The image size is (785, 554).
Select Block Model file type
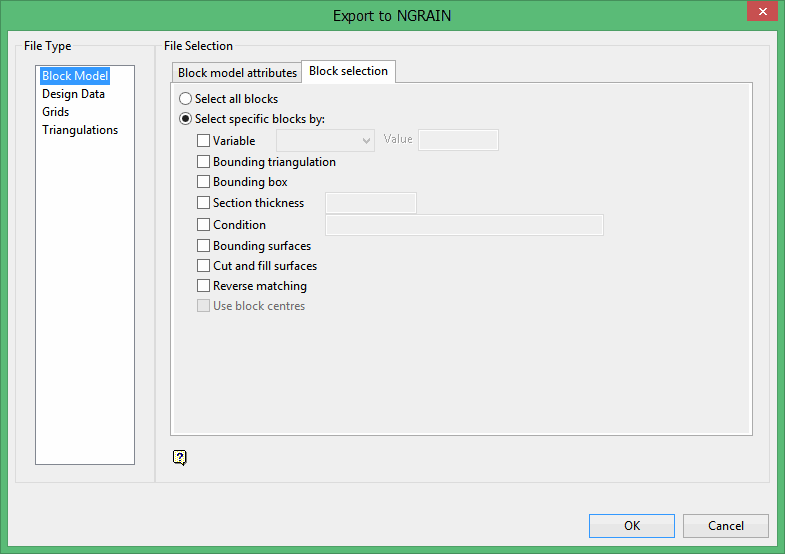(75, 76)
